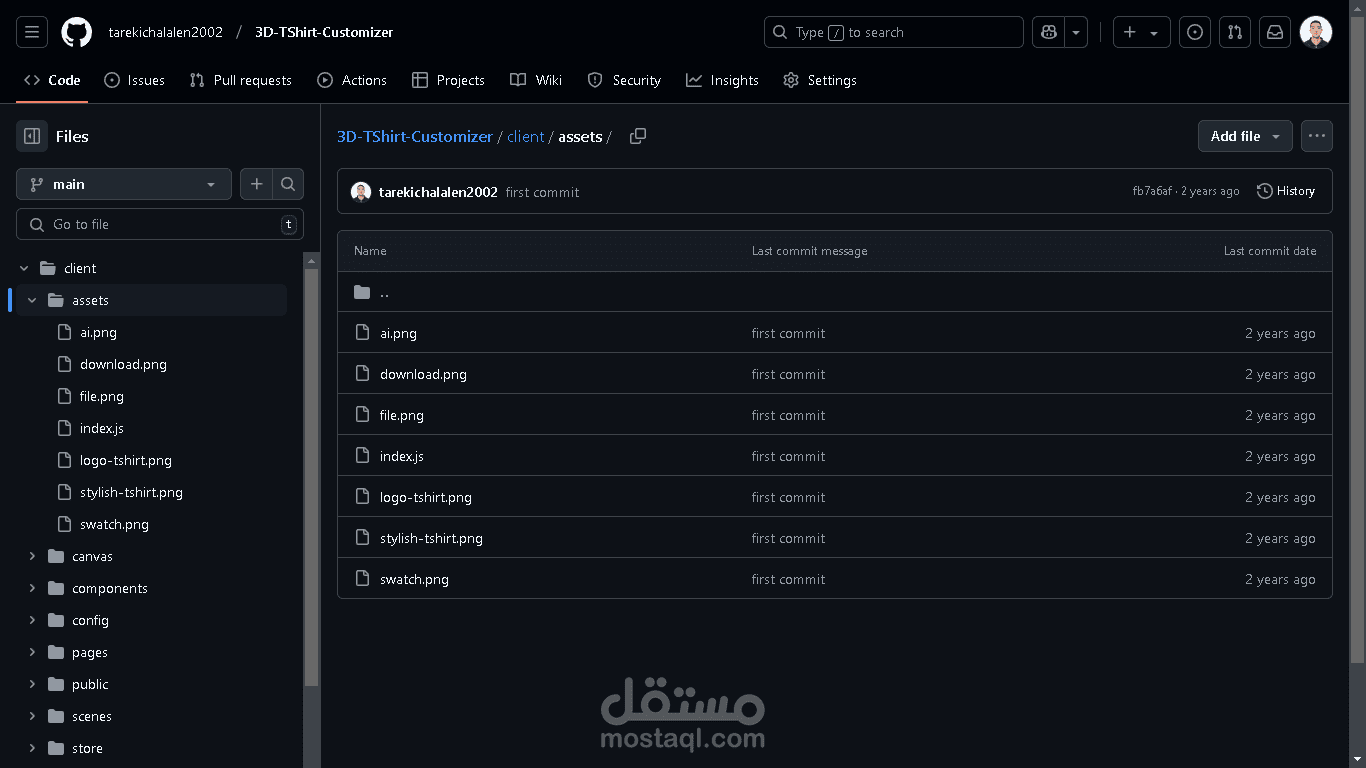
Task: Open the more options ellipsis button
Action: point(1317,136)
